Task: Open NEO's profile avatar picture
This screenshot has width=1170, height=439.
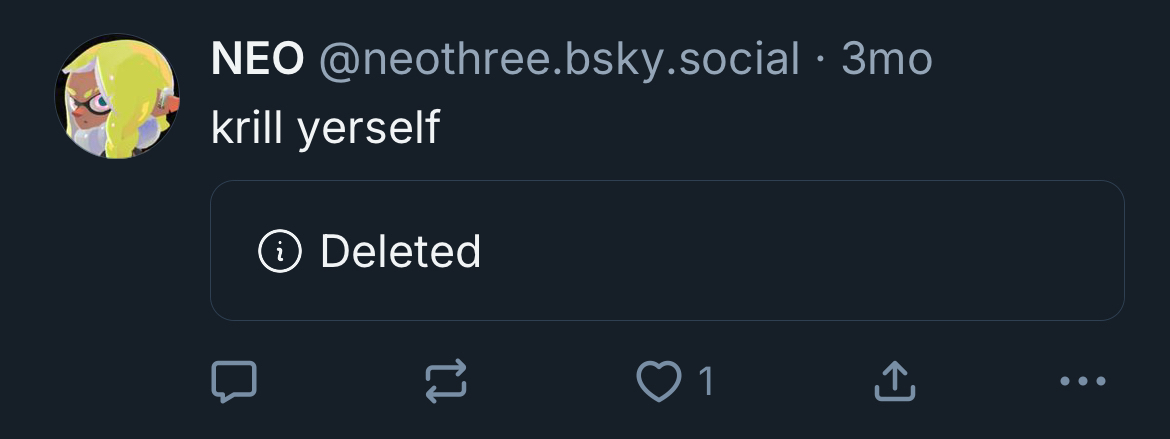Action: point(116,96)
